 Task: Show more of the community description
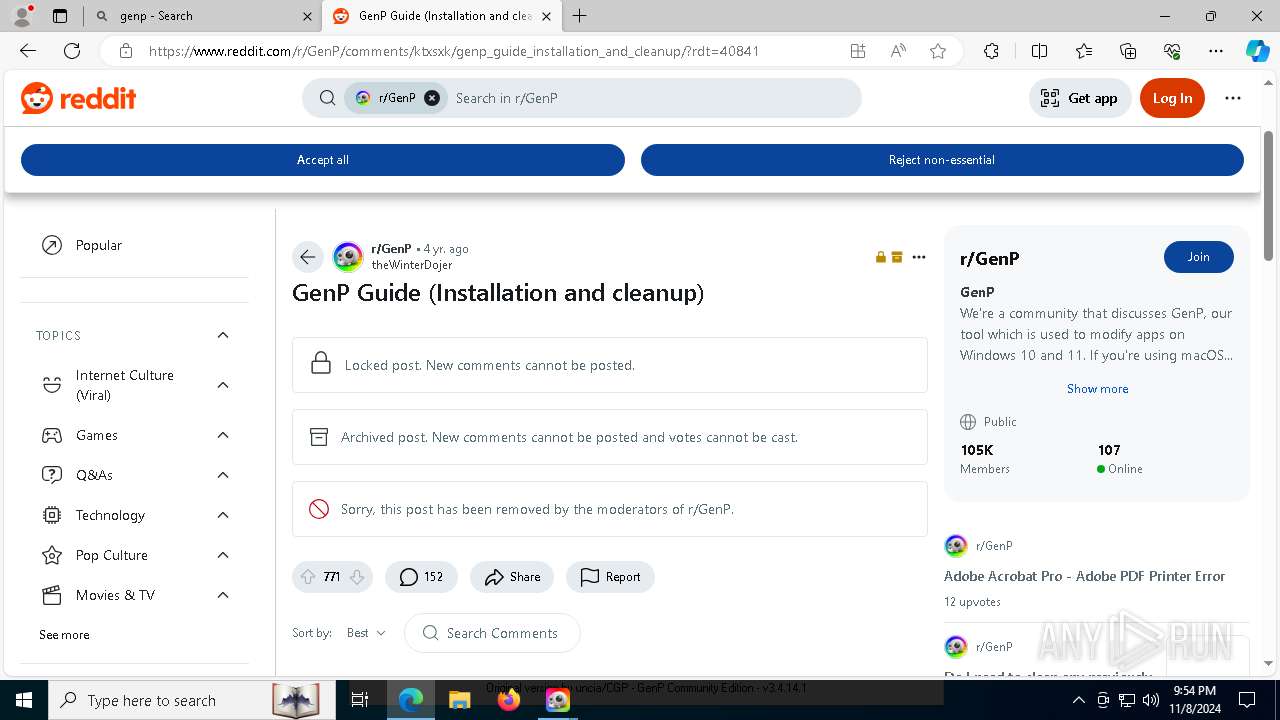pyautogui.click(x=1097, y=389)
